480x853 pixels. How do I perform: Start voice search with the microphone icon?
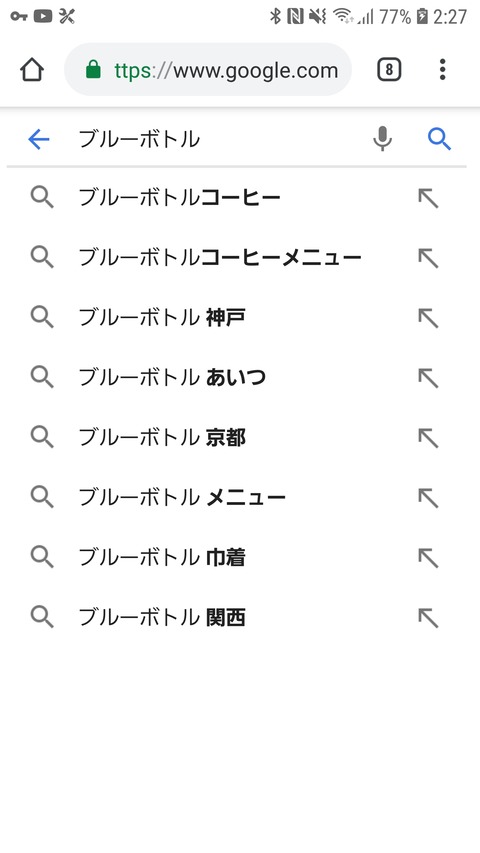pos(383,139)
